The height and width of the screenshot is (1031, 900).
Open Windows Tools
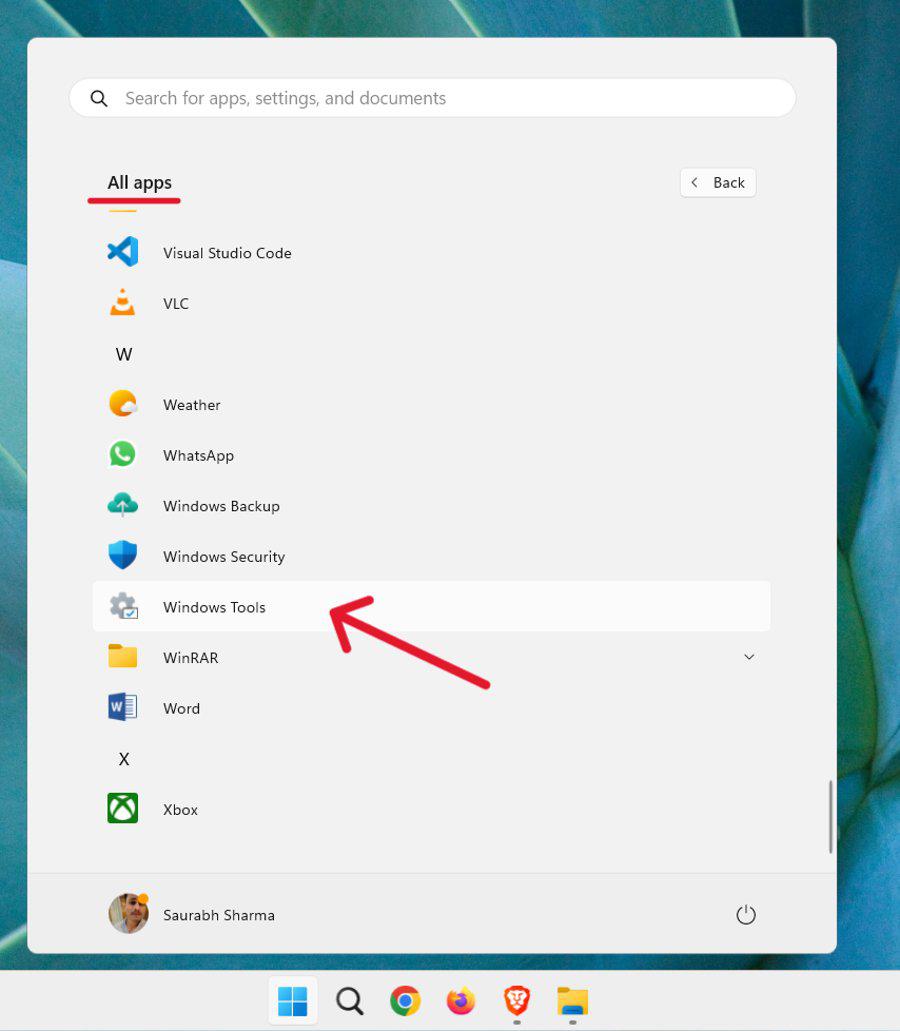tap(214, 607)
